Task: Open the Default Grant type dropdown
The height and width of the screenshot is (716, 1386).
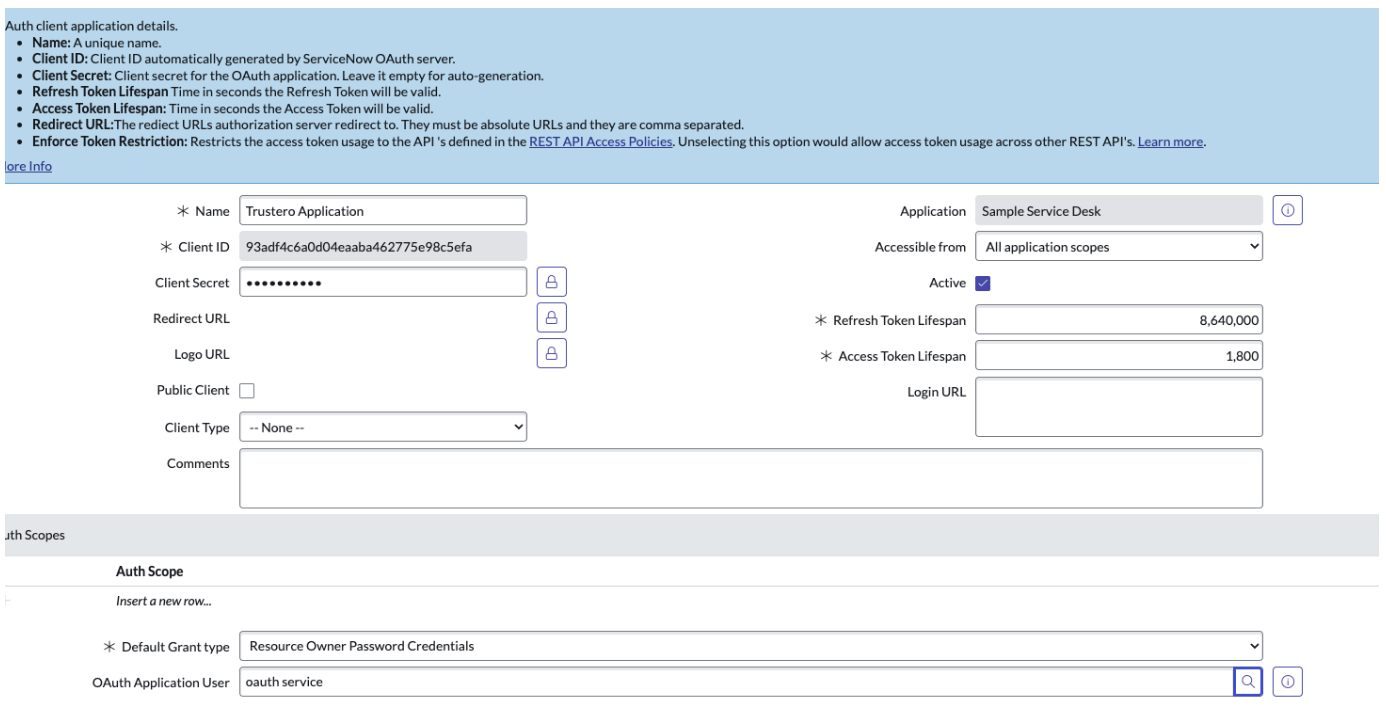Action: (x=751, y=646)
